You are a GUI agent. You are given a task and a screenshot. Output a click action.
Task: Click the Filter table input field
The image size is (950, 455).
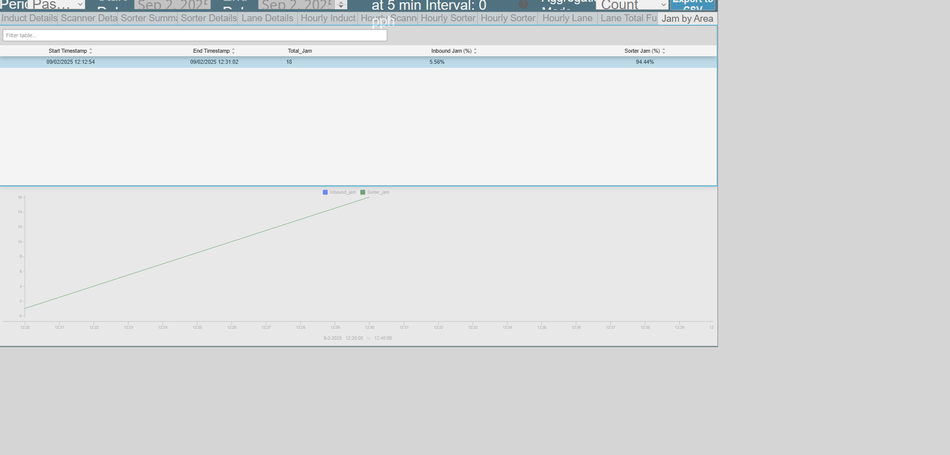194,35
